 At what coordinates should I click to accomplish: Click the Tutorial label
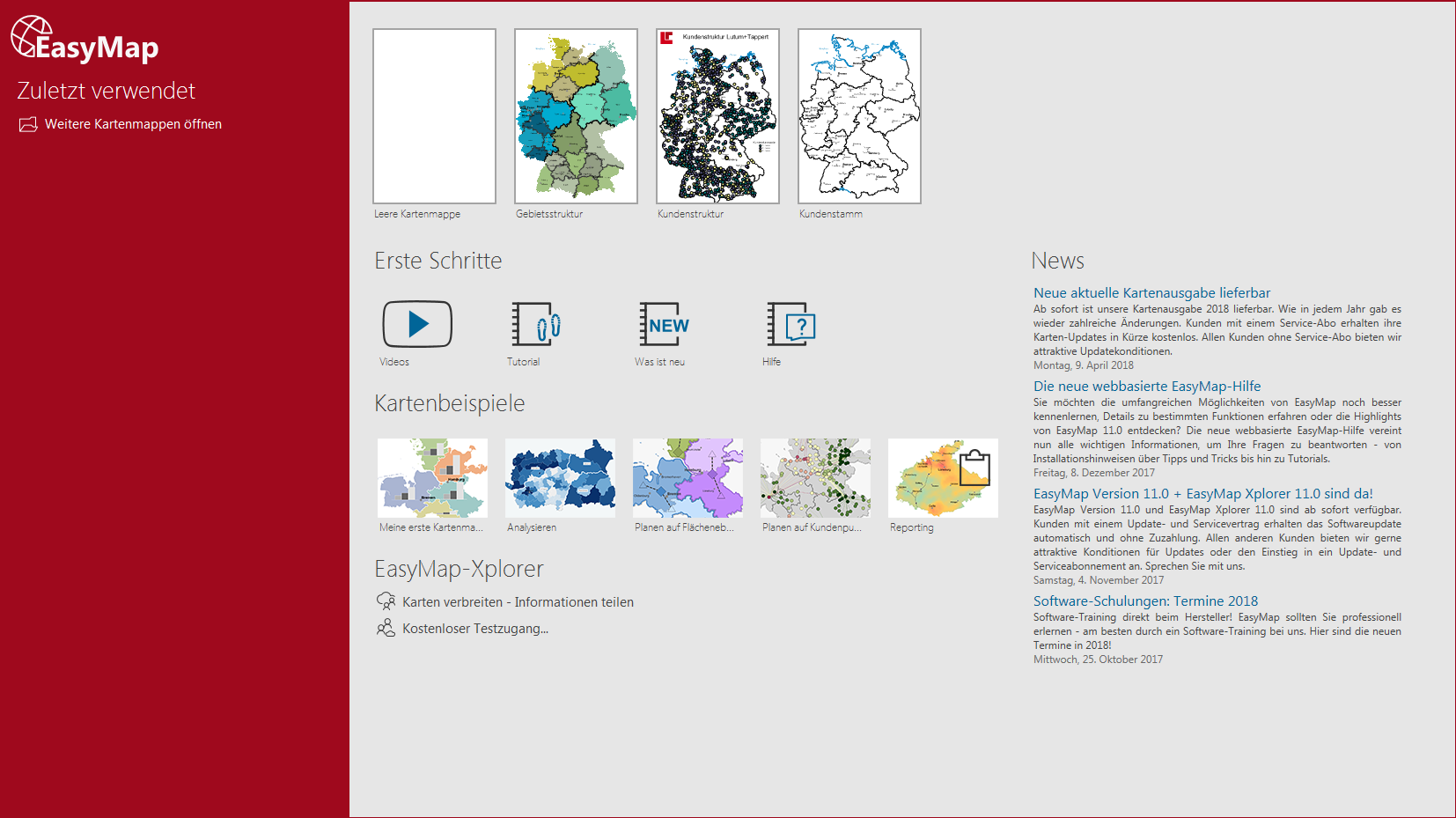pos(523,362)
